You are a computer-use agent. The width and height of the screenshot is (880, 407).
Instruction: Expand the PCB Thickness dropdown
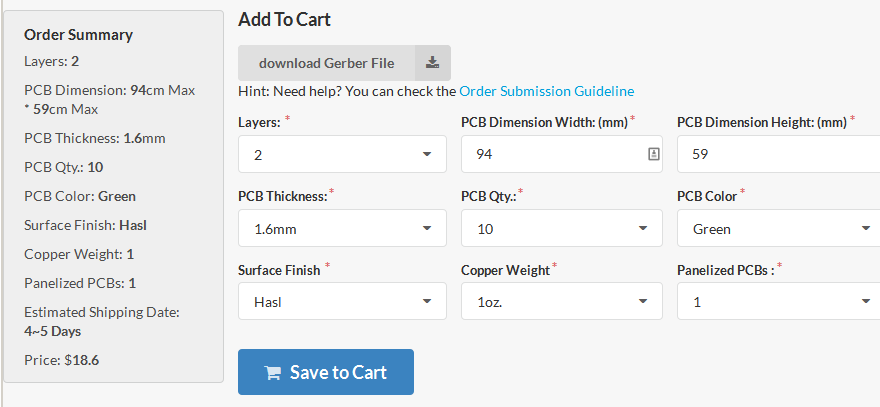[342, 228]
